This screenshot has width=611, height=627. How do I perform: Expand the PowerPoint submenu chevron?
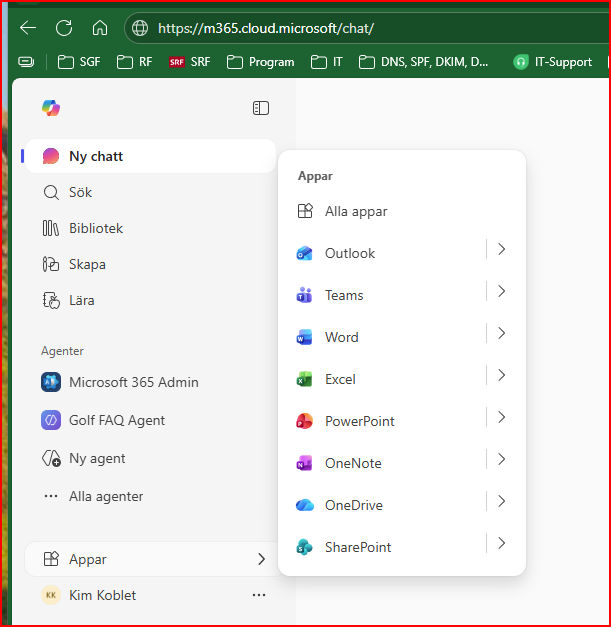click(501, 417)
